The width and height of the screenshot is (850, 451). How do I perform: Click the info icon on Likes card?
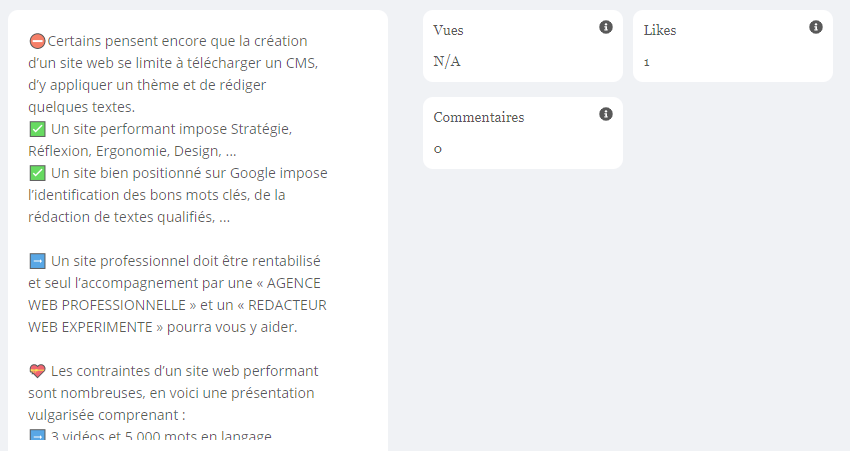tap(815, 27)
